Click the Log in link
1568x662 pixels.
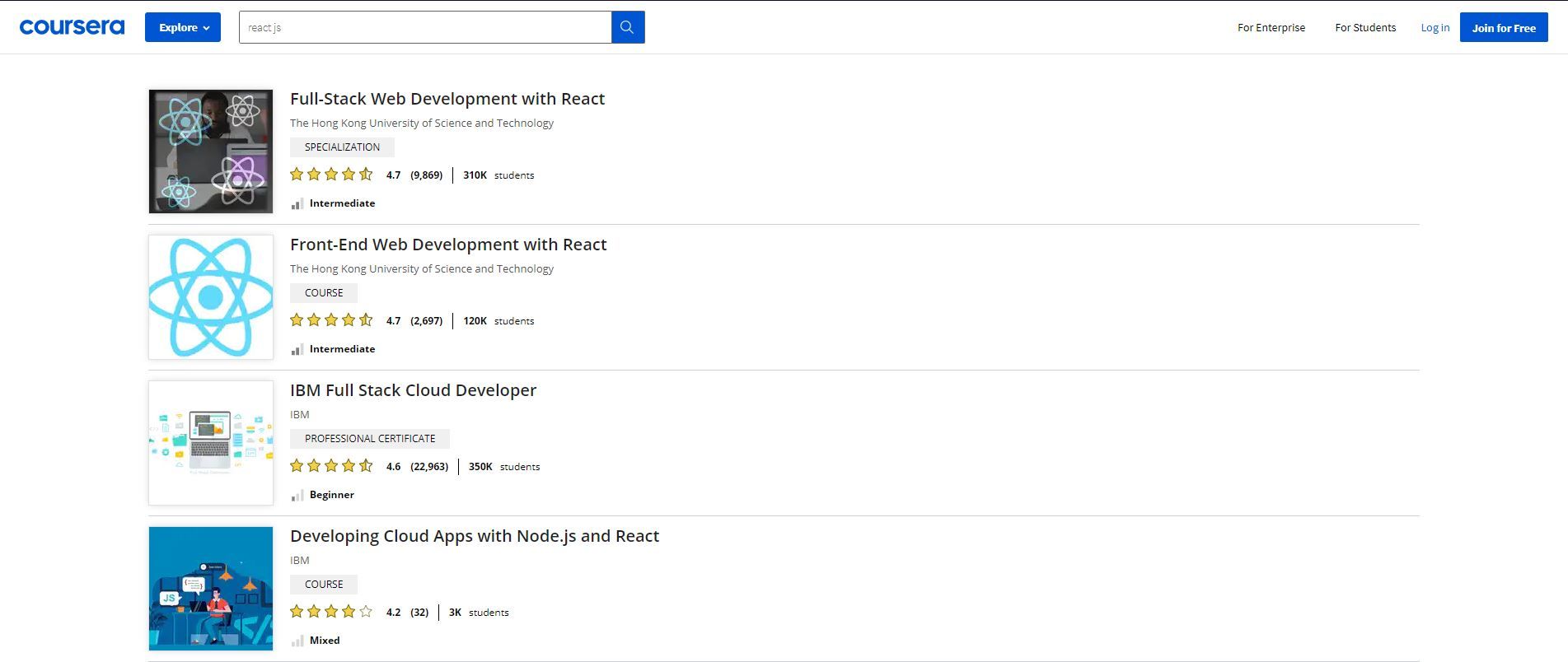tap(1435, 27)
